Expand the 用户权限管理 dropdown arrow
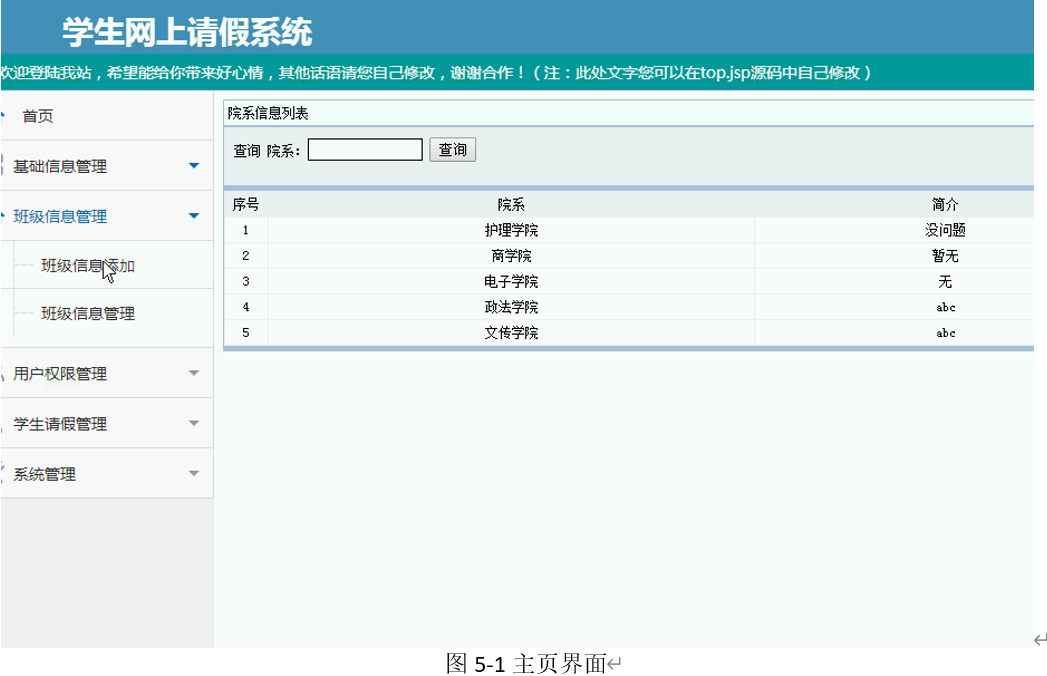The width and height of the screenshot is (1047, 676). click(194, 373)
